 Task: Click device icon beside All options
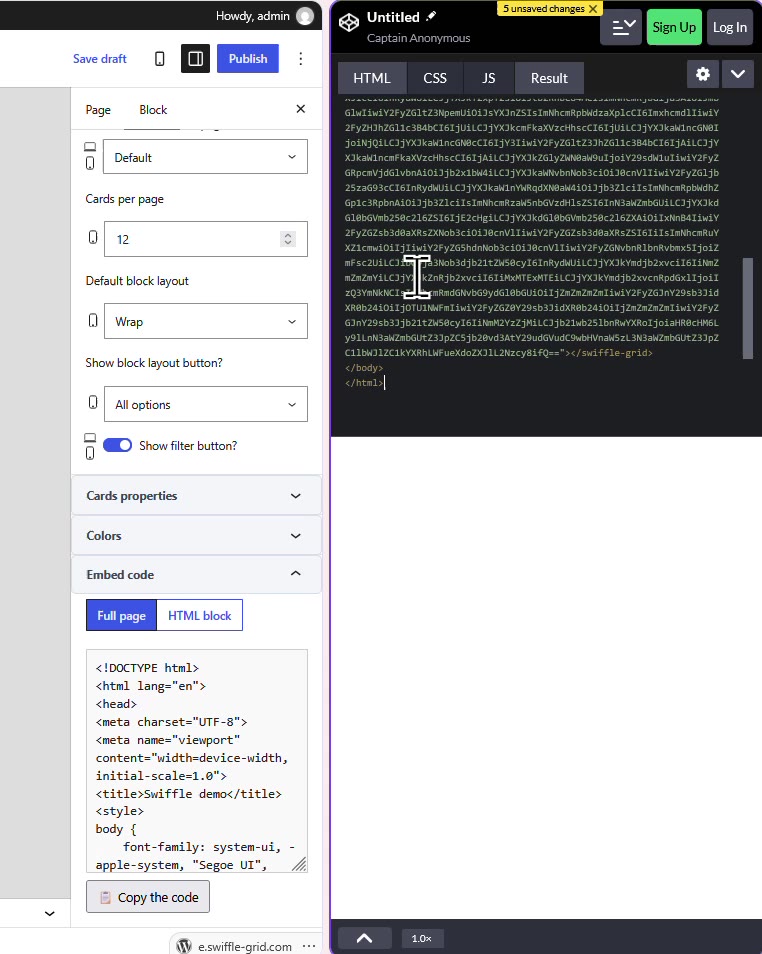[93, 402]
